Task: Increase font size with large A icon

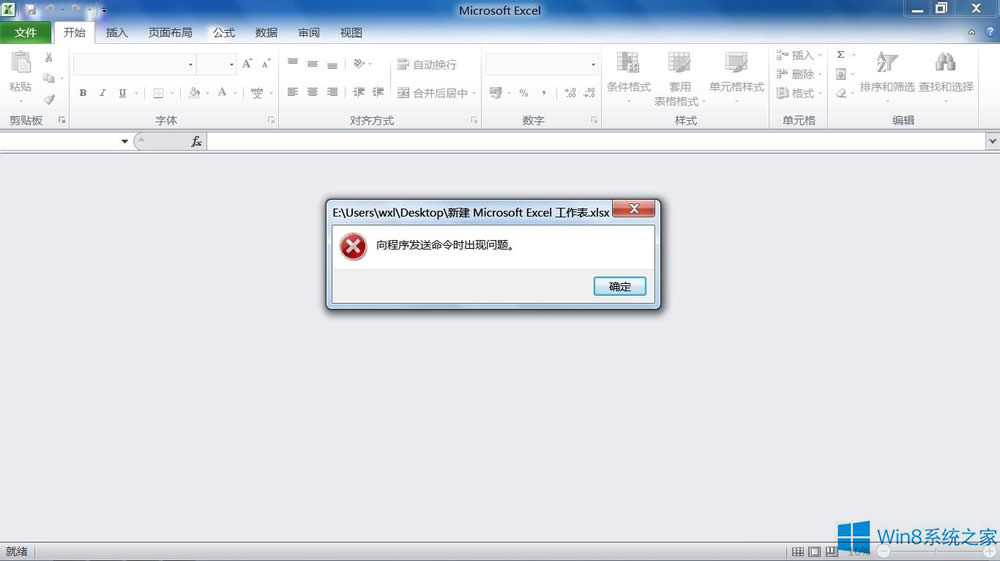Action: pos(247,64)
